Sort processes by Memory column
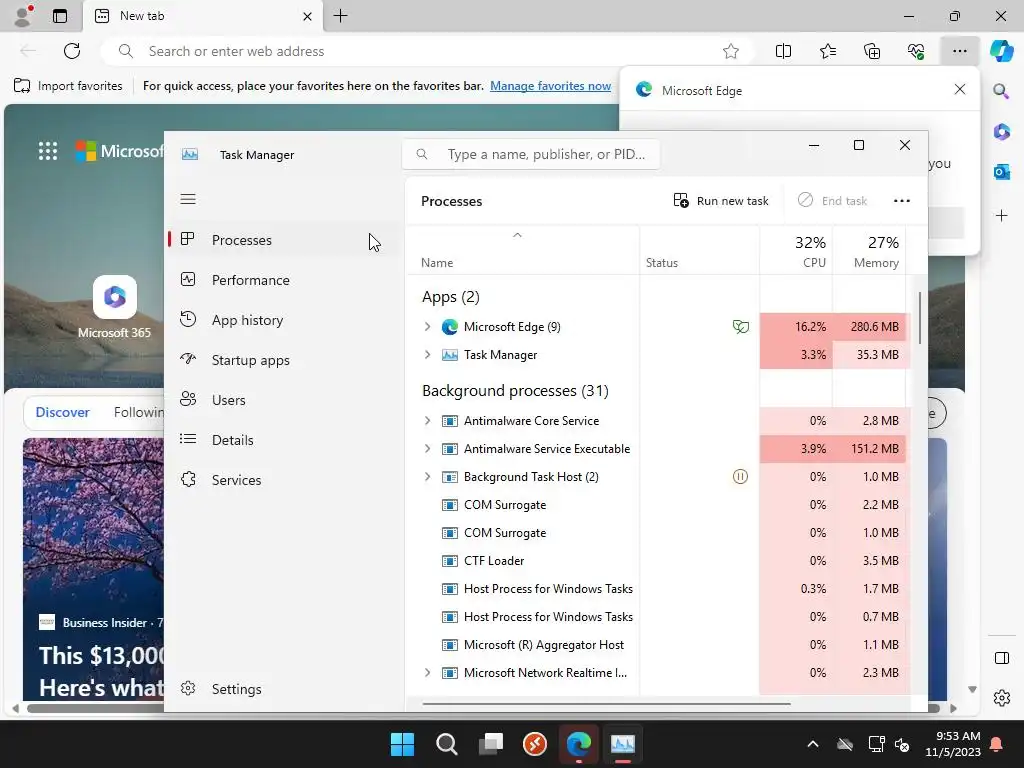The height and width of the screenshot is (768, 1024). tap(869, 251)
